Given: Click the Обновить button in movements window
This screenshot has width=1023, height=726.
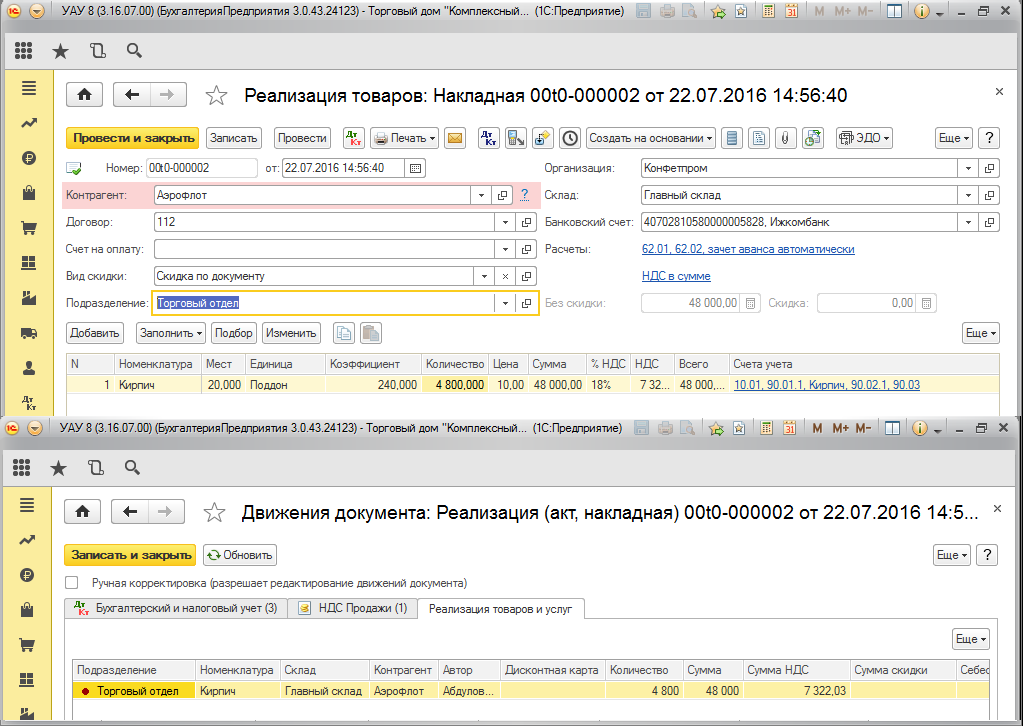Looking at the screenshot, I should 240,555.
